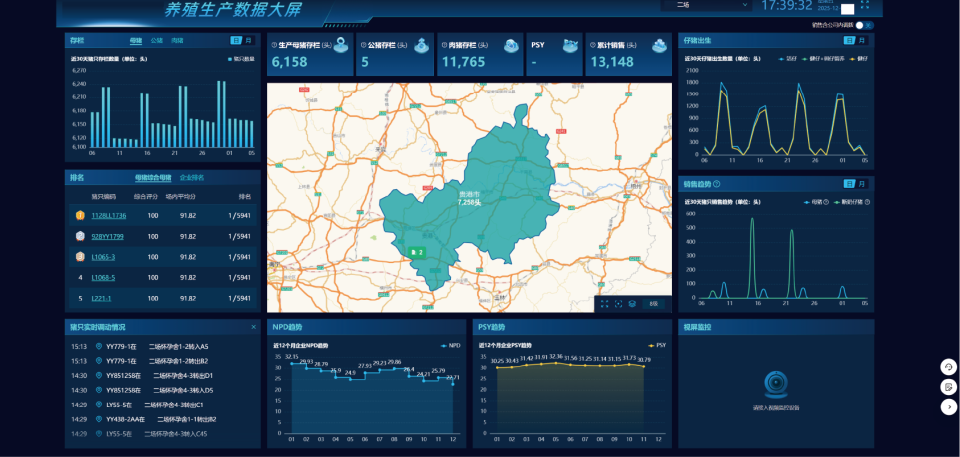
Task: Click the fullscreen icon beside the clock
Action: coord(864,5)
